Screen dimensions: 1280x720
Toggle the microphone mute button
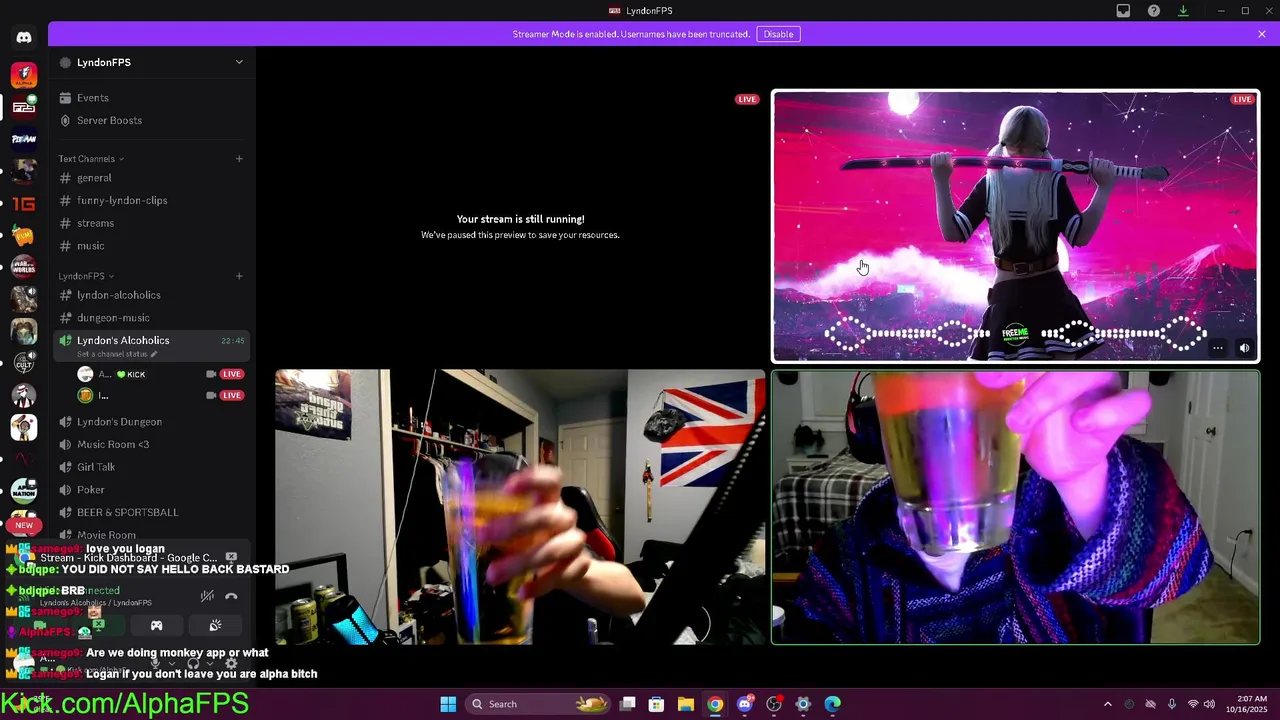[x=155, y=663]
